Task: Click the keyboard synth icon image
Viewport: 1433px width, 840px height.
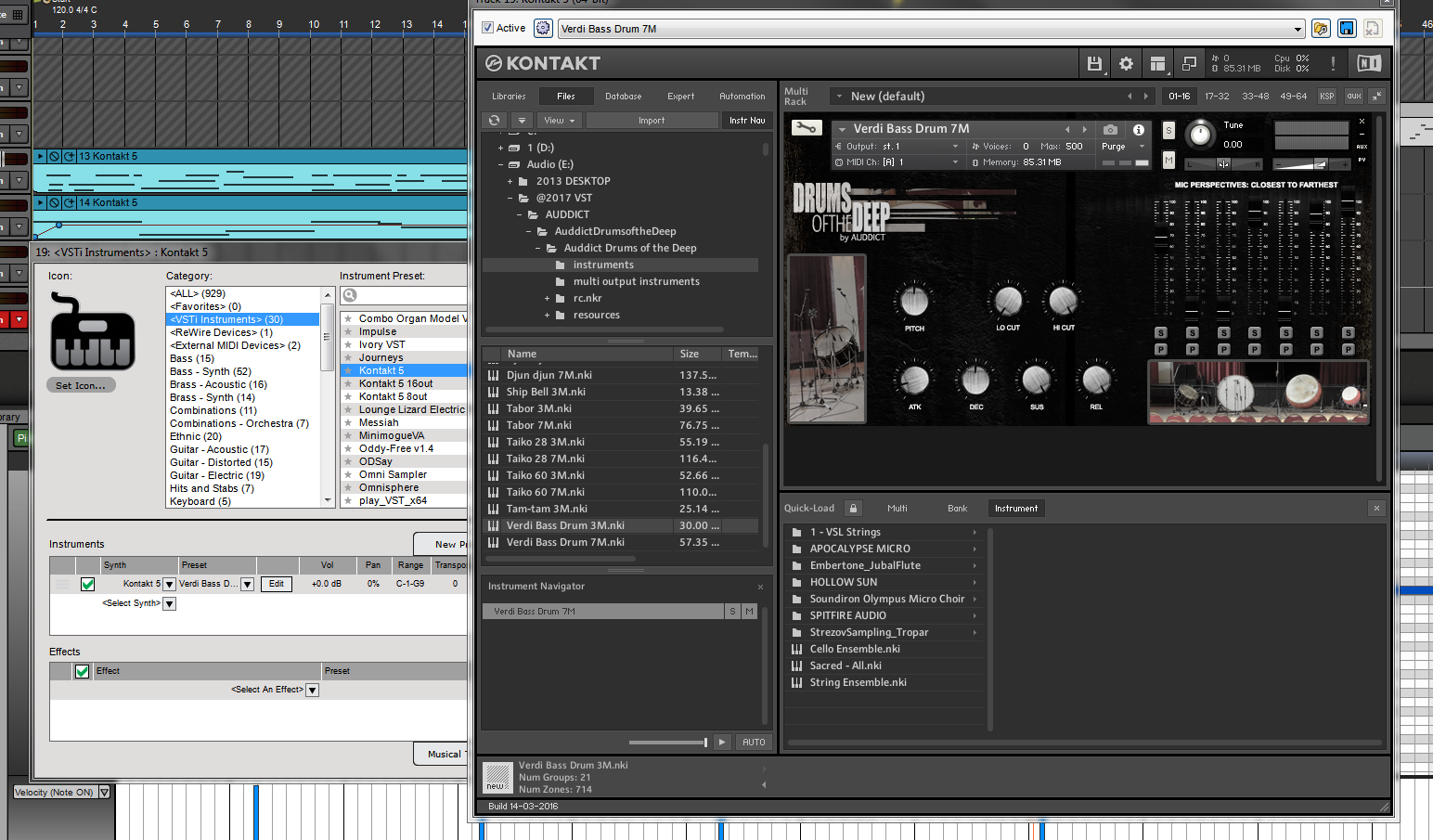Action: [x=92, y=332]
